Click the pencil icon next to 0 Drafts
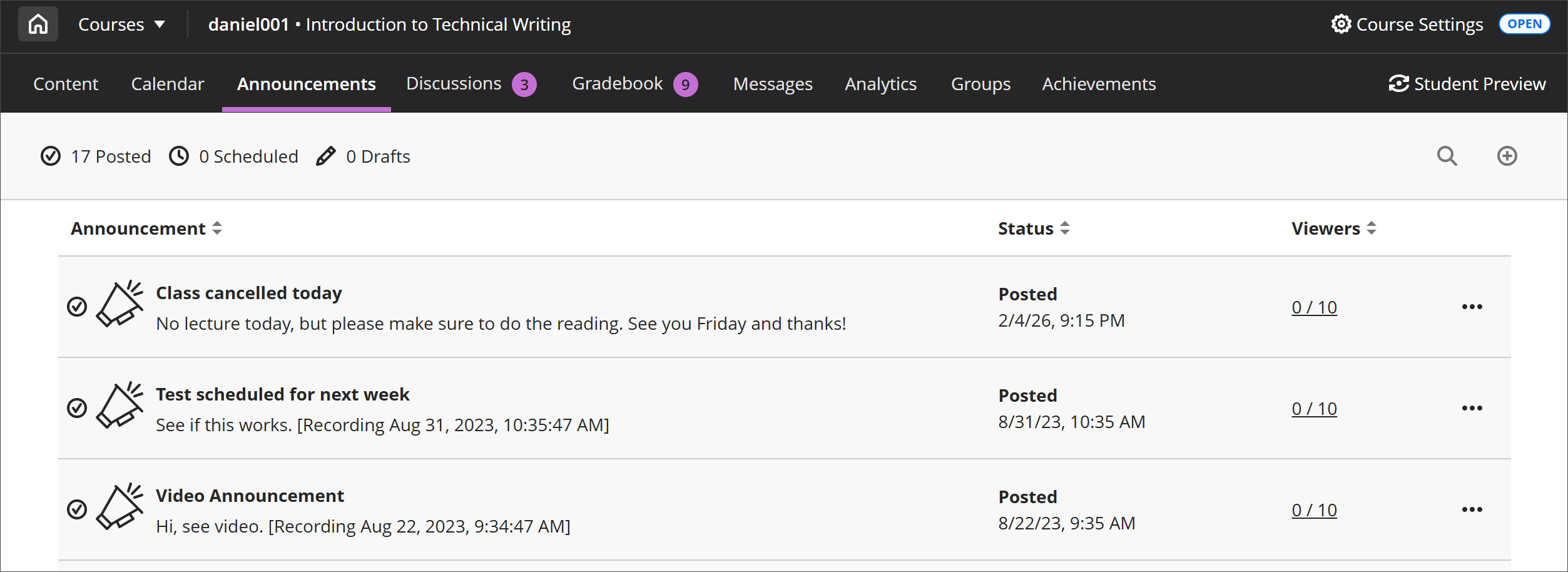1568x572 pixels. [325, 156]
